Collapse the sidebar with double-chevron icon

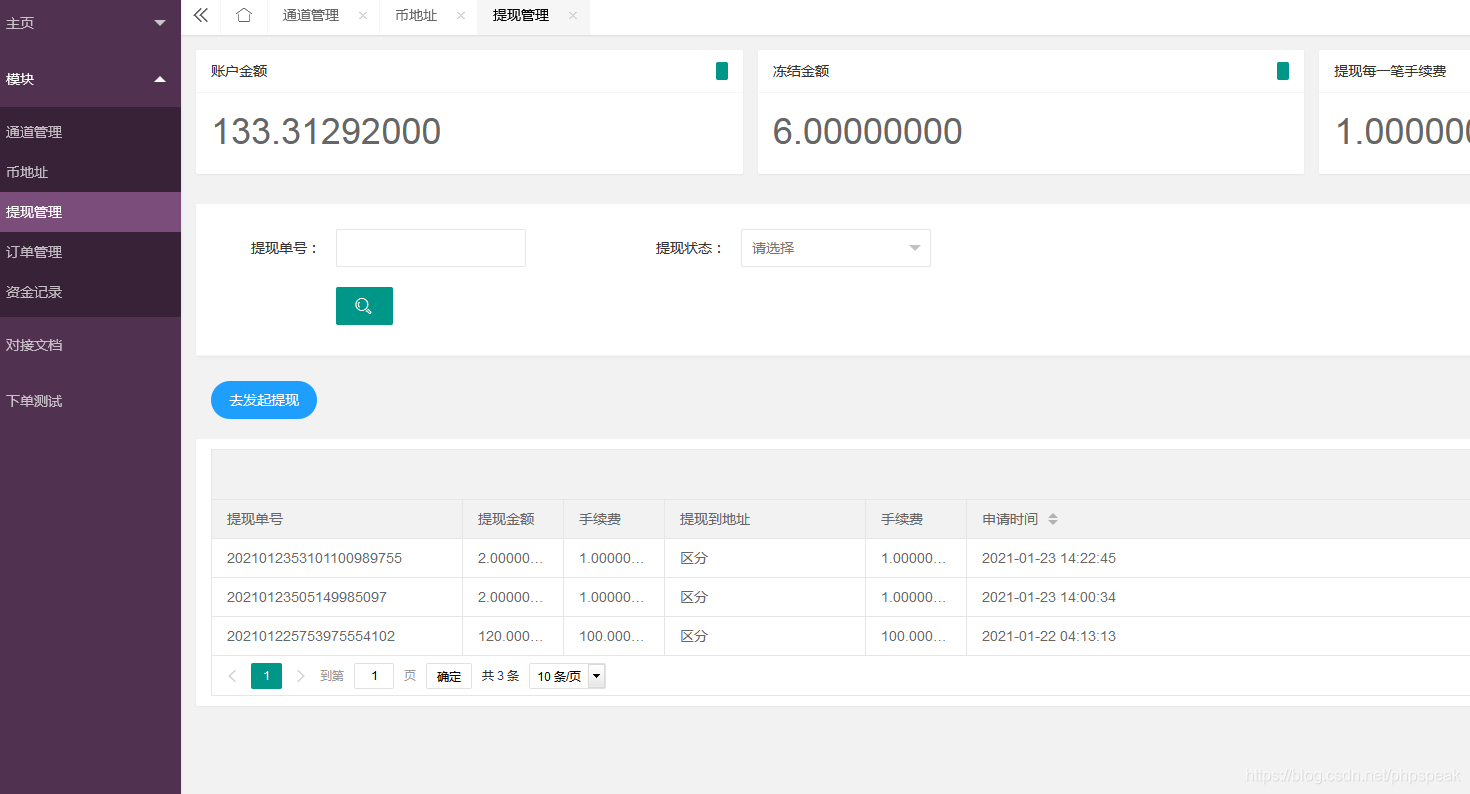(200, 15)
